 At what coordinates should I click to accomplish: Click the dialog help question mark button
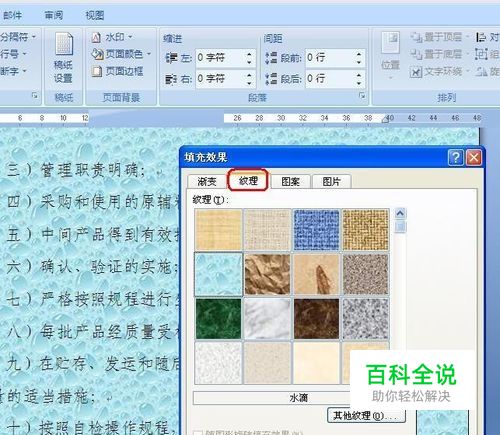pyautogui.click(x=456, y=157)
